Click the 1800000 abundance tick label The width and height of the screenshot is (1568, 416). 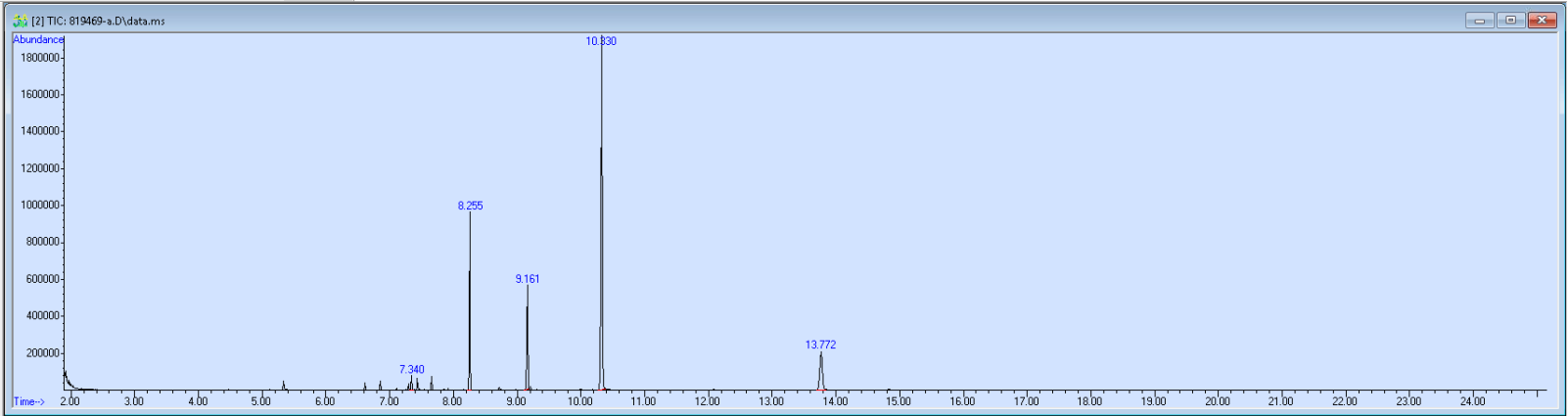click(x=40, y=58)
